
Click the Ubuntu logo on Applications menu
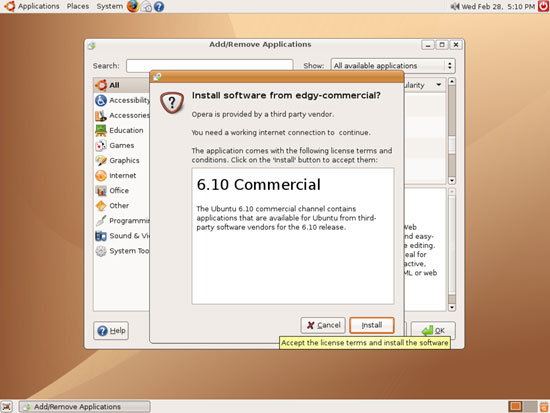(9, 6)
